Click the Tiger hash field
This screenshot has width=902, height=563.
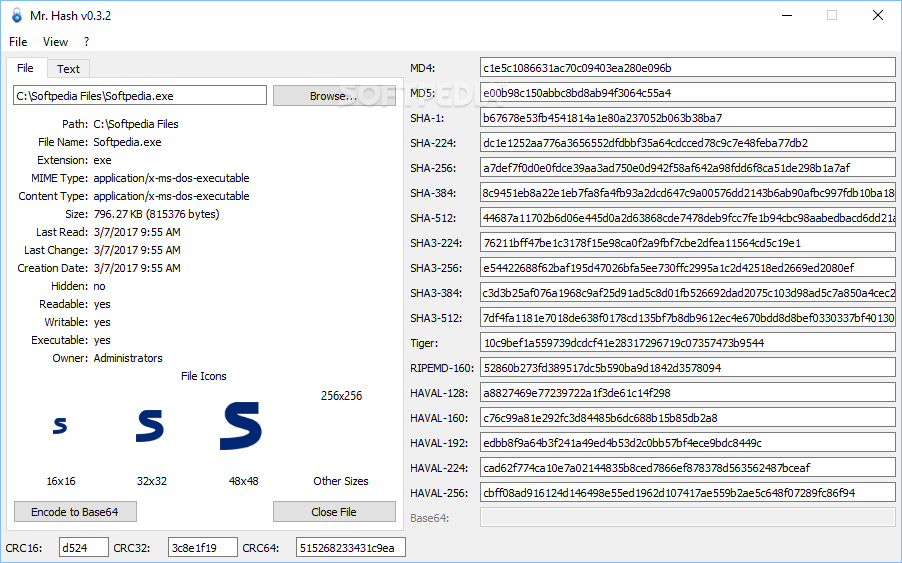pos(687,343)
